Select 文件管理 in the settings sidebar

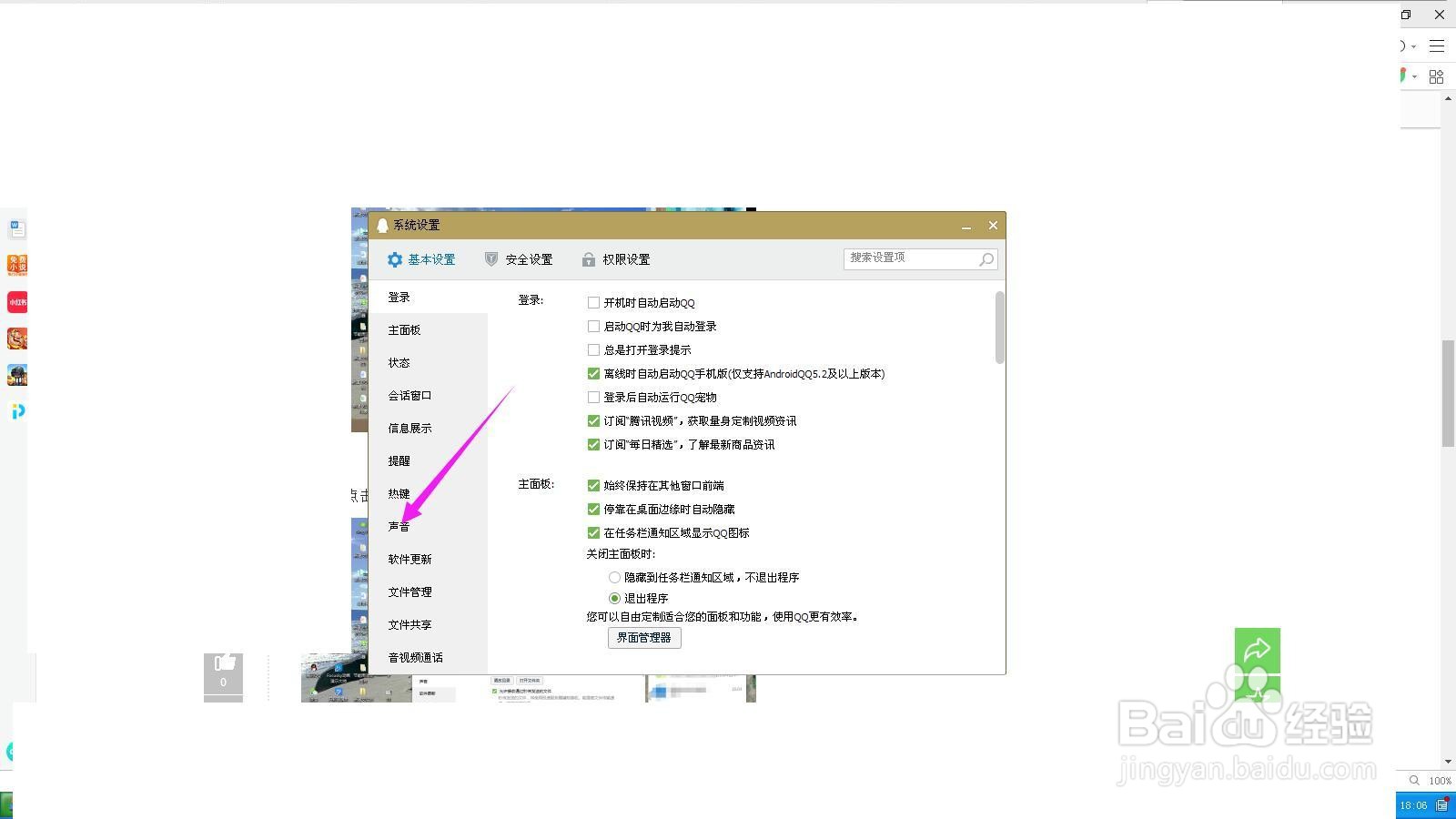(428, 592)
